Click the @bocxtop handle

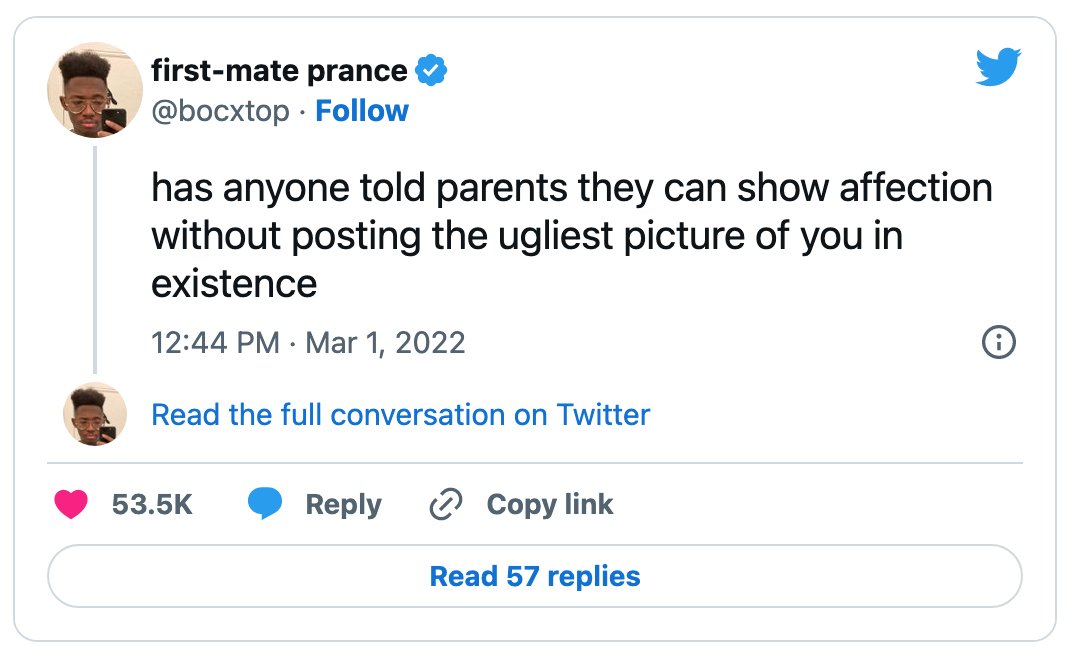(220, 111)
